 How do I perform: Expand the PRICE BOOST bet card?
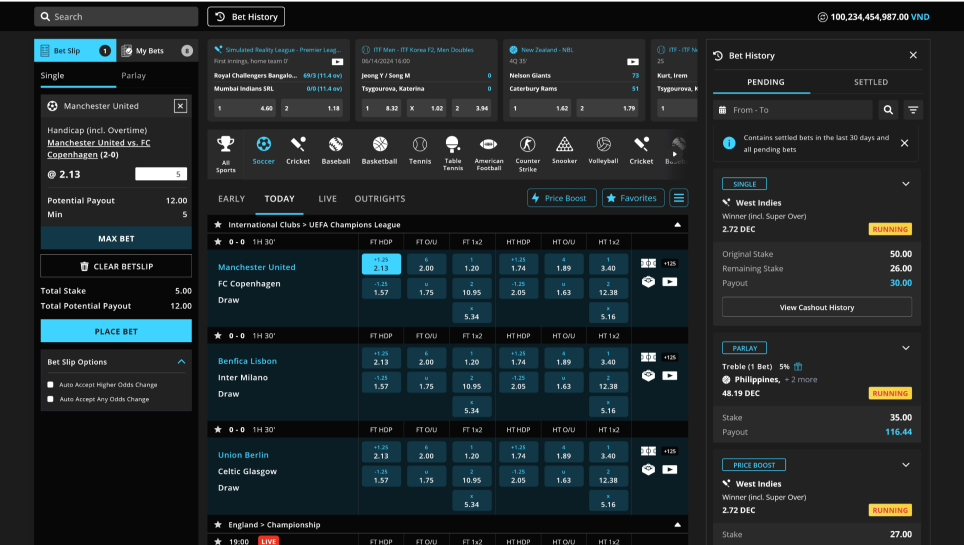[906, 465]
